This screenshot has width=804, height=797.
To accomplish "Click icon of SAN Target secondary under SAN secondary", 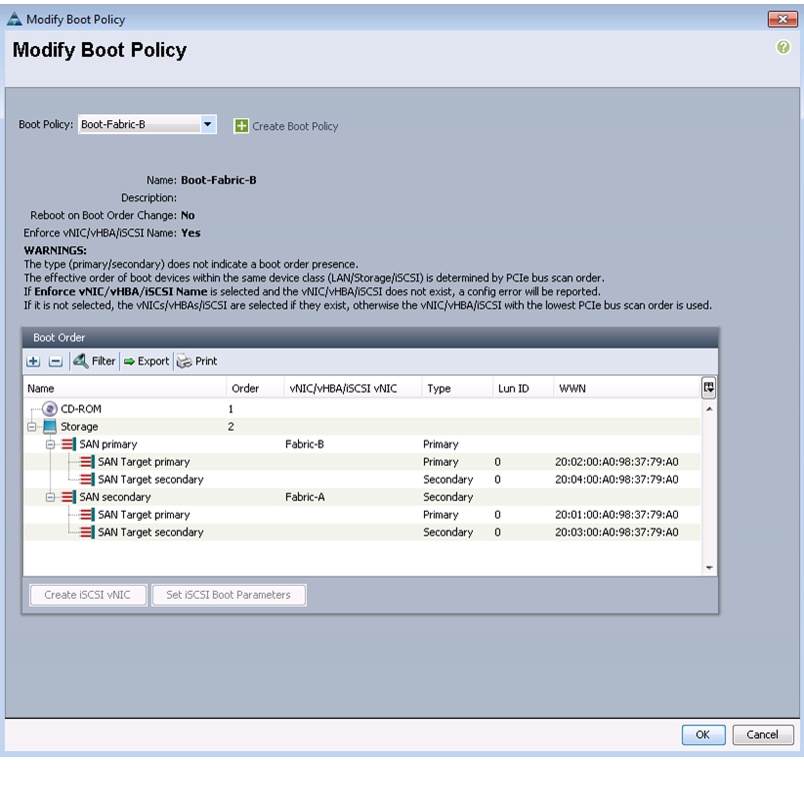I will pos(87,532).
